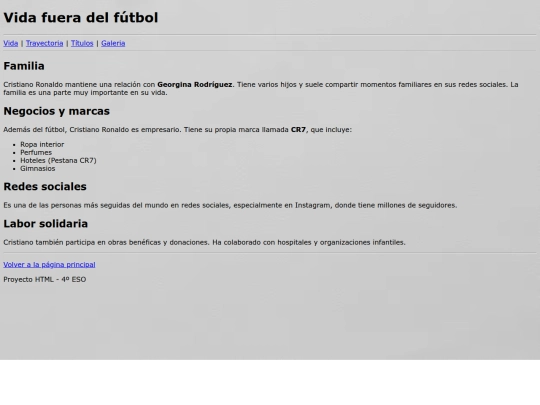Screen dimensions: 540x405
Task: Select the Gimnasios list item
Action: pyautogui.click(x=38, y=168)
